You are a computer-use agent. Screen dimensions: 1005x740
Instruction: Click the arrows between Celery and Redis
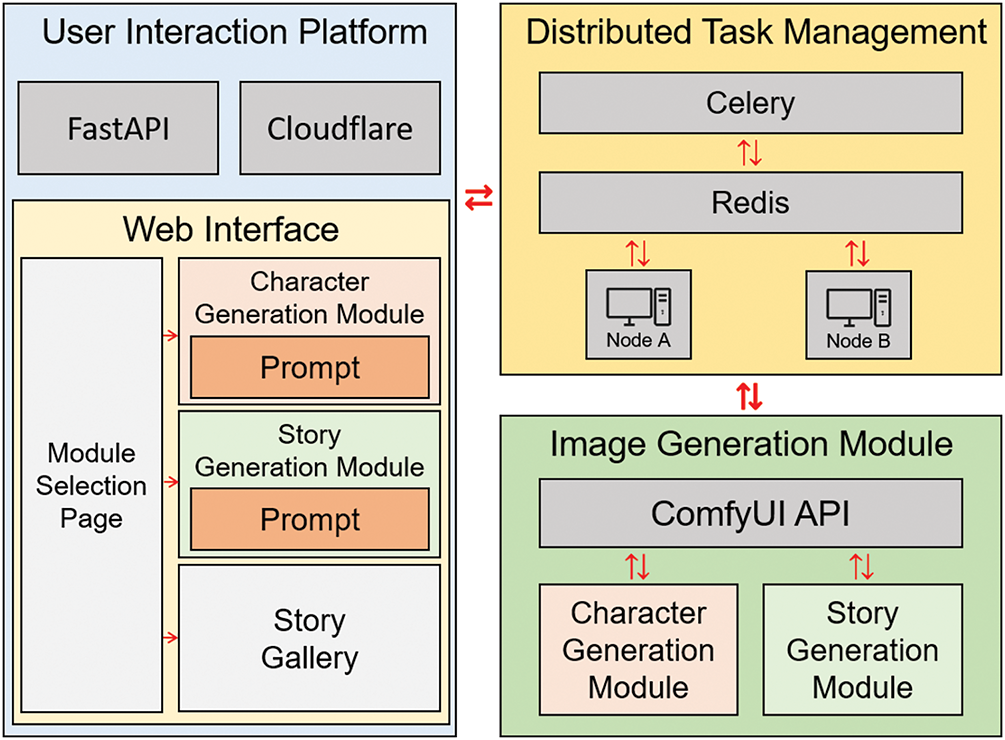(750, 153)
